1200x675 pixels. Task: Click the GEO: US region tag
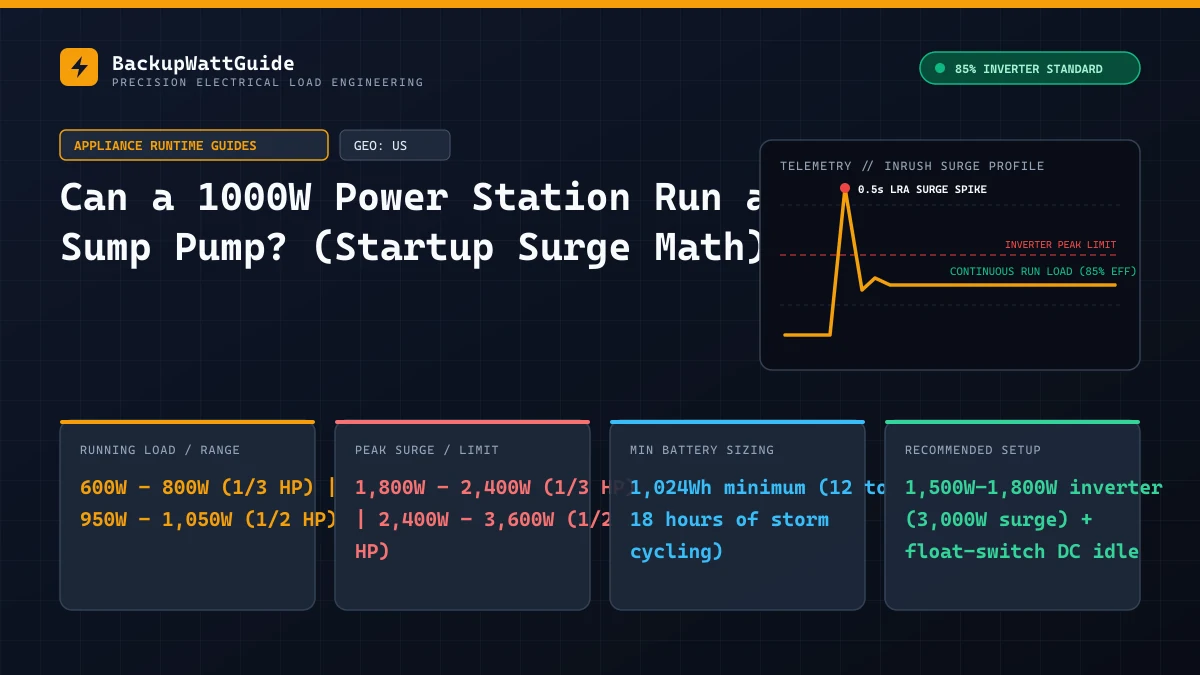coord(395,145)
